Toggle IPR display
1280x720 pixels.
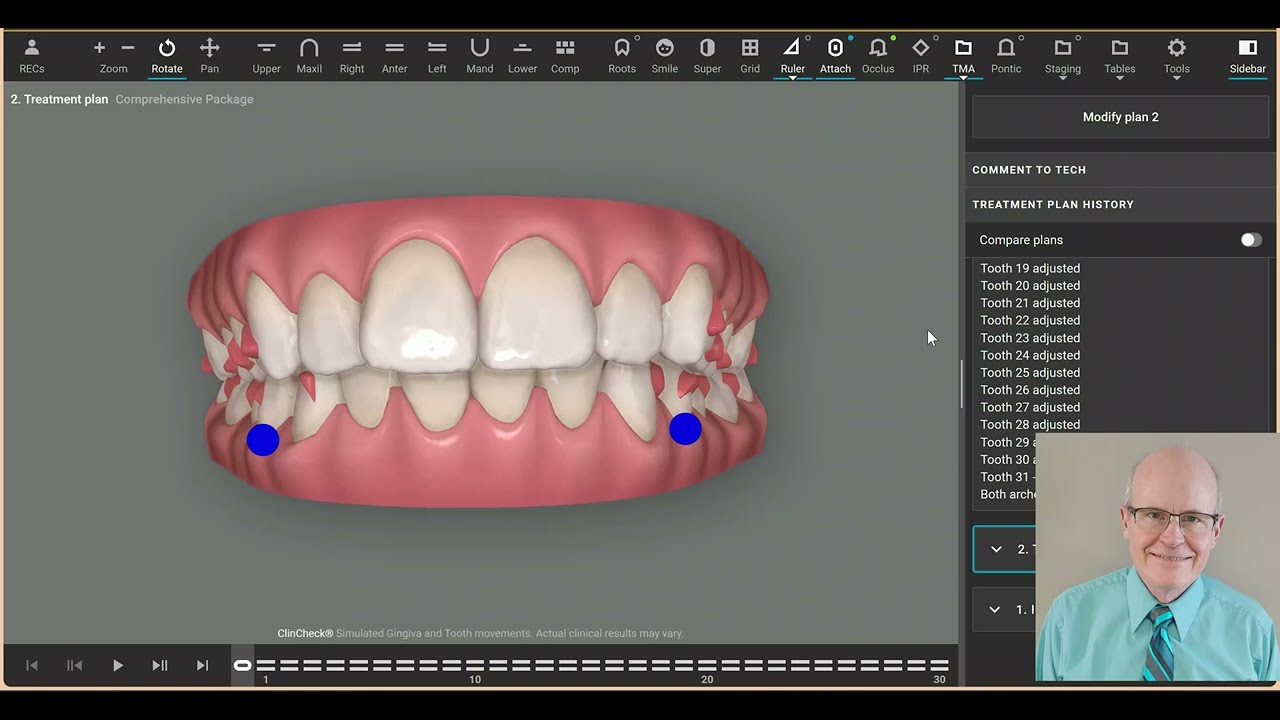click(x=921, y=56)
